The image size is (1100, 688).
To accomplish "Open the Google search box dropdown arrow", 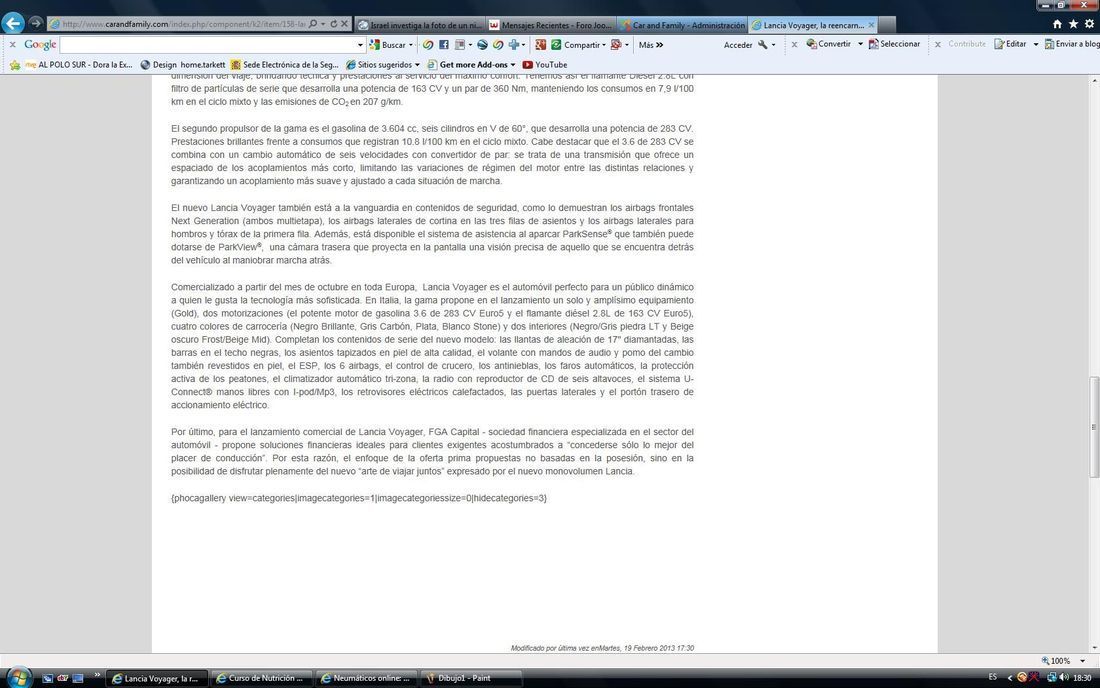I will pos(361,45).
